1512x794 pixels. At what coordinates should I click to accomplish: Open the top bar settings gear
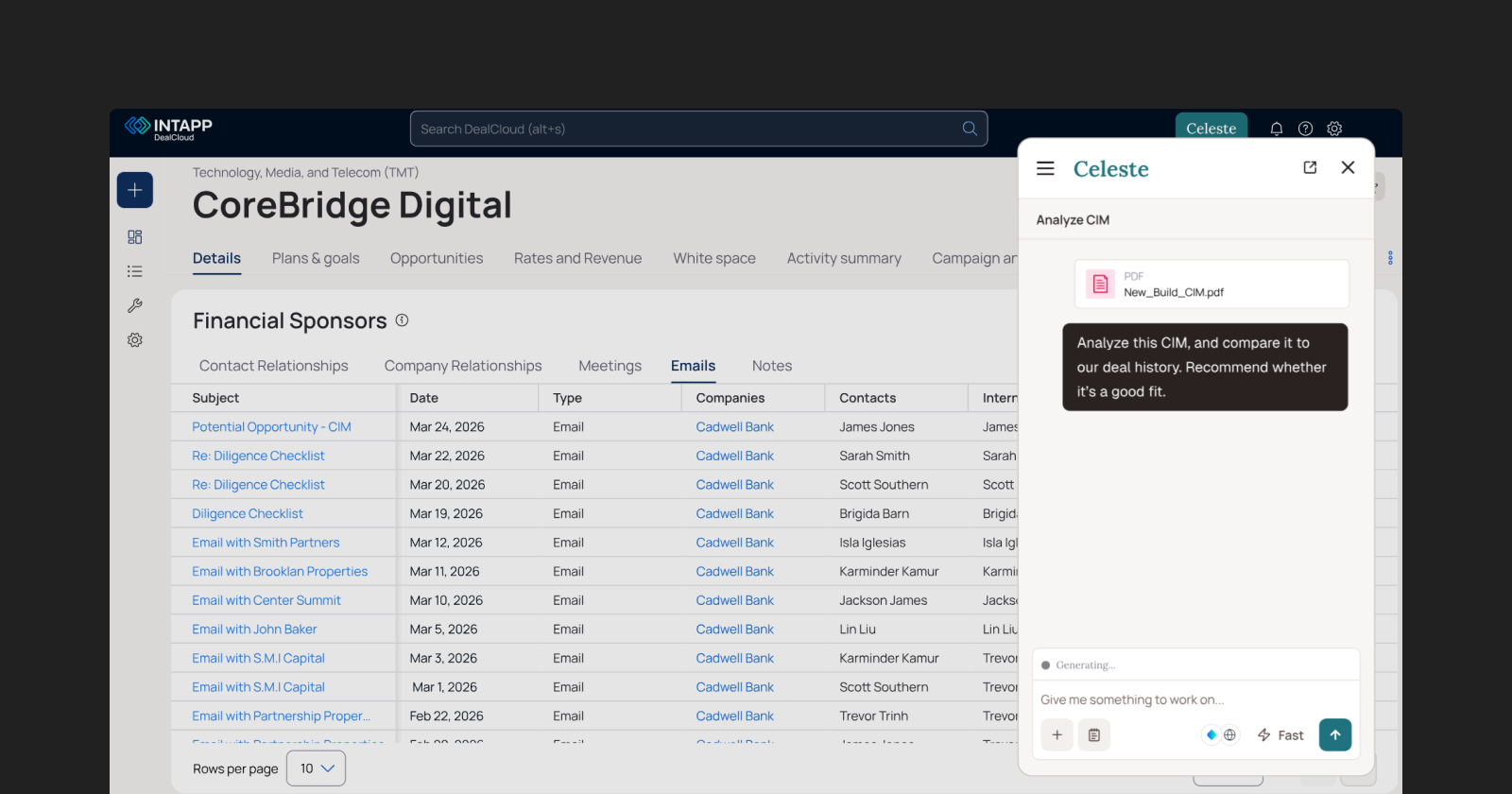click(x=1334, y=129)
